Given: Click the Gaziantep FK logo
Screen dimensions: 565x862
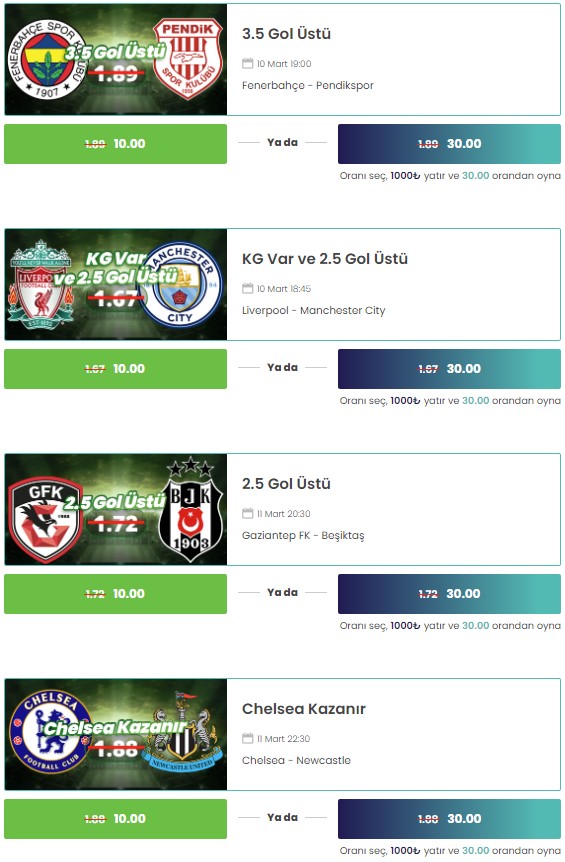Looking at the screenshot, I should pyautogui.click(x=45, y=519).
